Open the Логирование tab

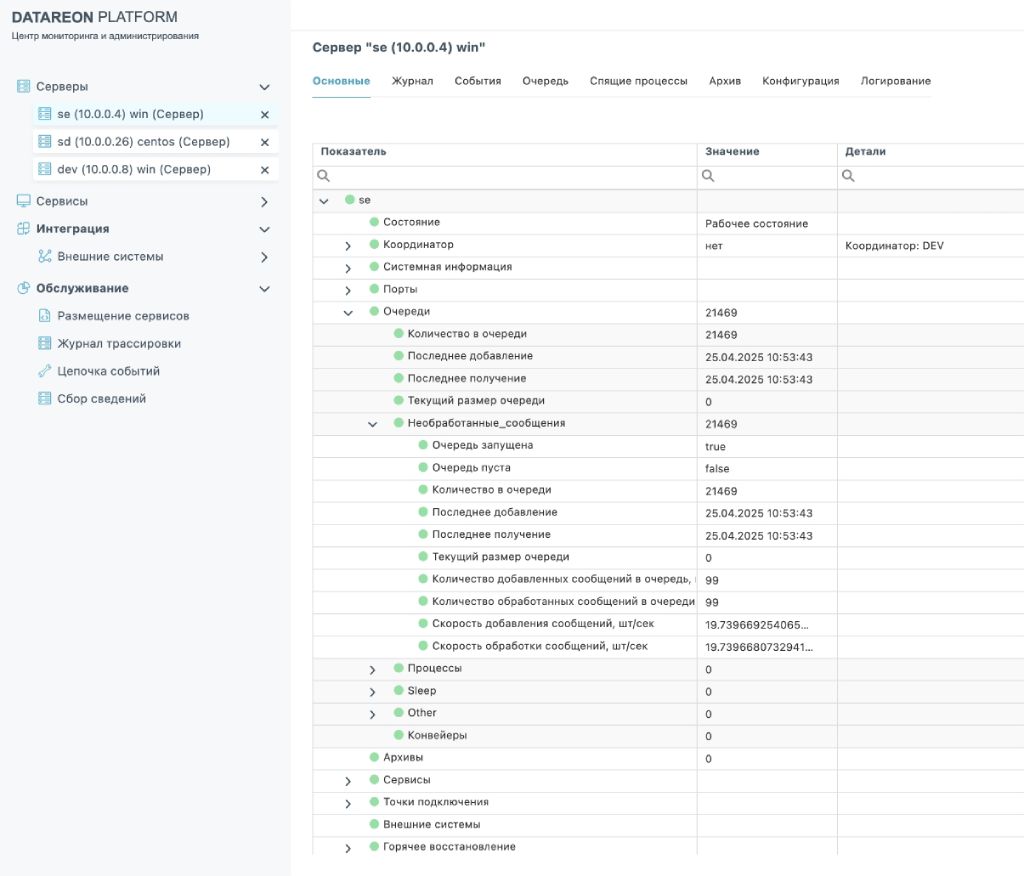click(x=895, y=81)
